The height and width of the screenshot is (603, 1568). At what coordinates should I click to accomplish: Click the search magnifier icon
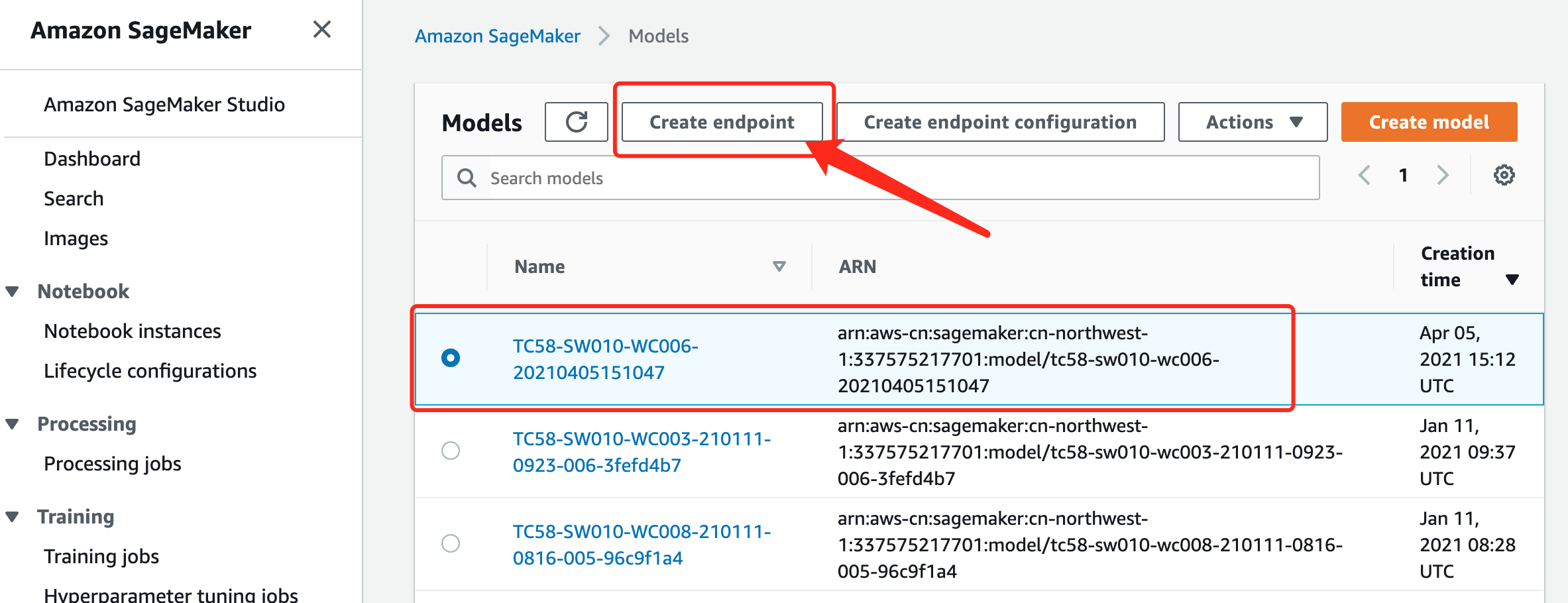[467, 178]
